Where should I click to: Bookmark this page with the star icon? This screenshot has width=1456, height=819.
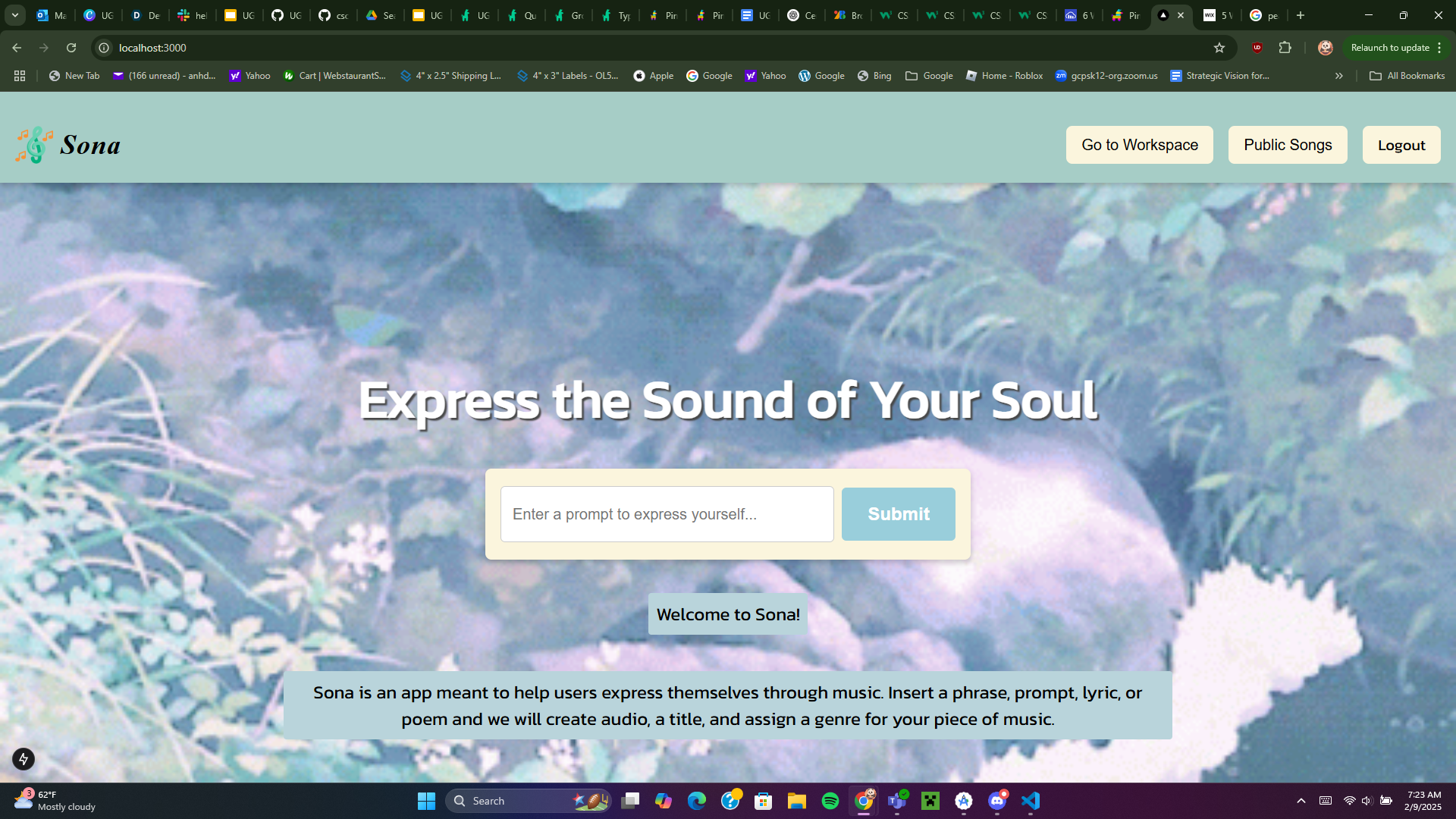[x=1219, y=48]
